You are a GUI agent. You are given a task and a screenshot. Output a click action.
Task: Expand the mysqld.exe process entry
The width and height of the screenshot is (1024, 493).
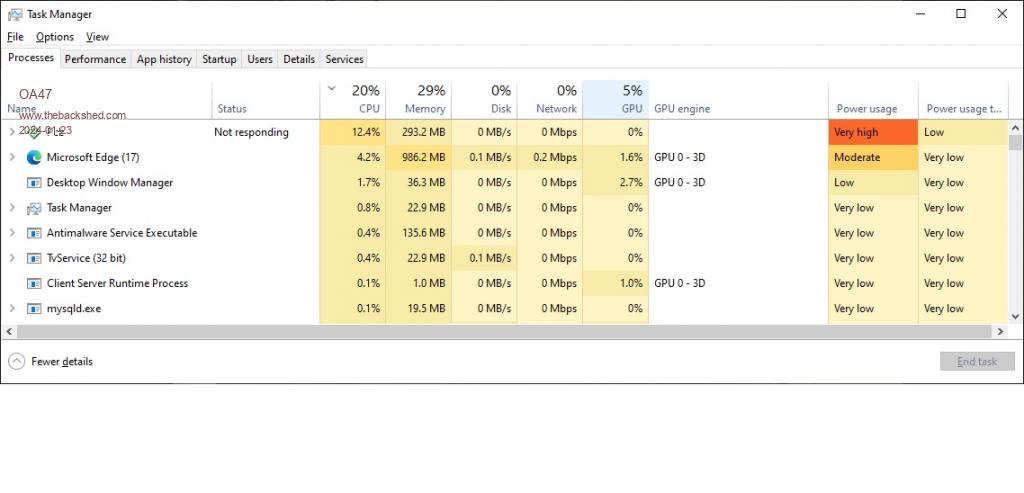(x=12, y=308)
